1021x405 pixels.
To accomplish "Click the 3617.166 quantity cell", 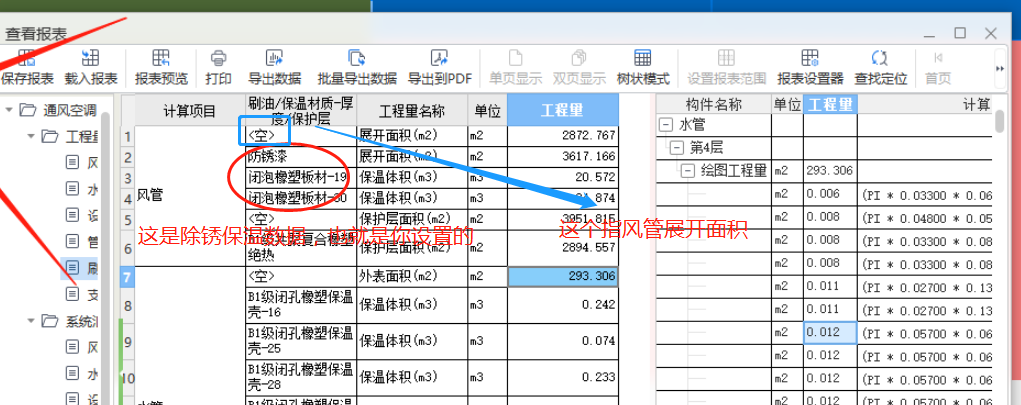I will (x=563, y=157).
